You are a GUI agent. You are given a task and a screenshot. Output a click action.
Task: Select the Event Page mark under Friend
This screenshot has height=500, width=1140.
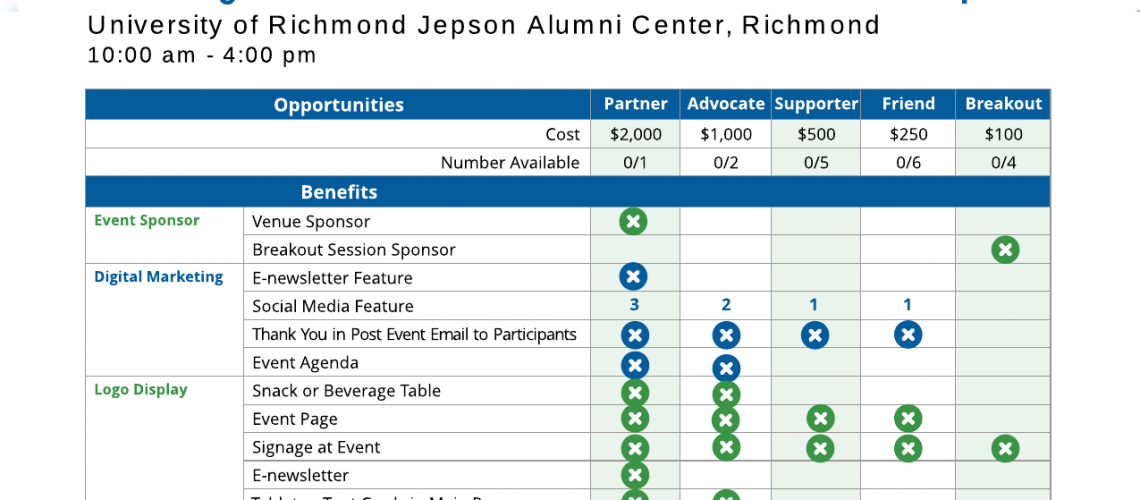(x=908, y=419)
